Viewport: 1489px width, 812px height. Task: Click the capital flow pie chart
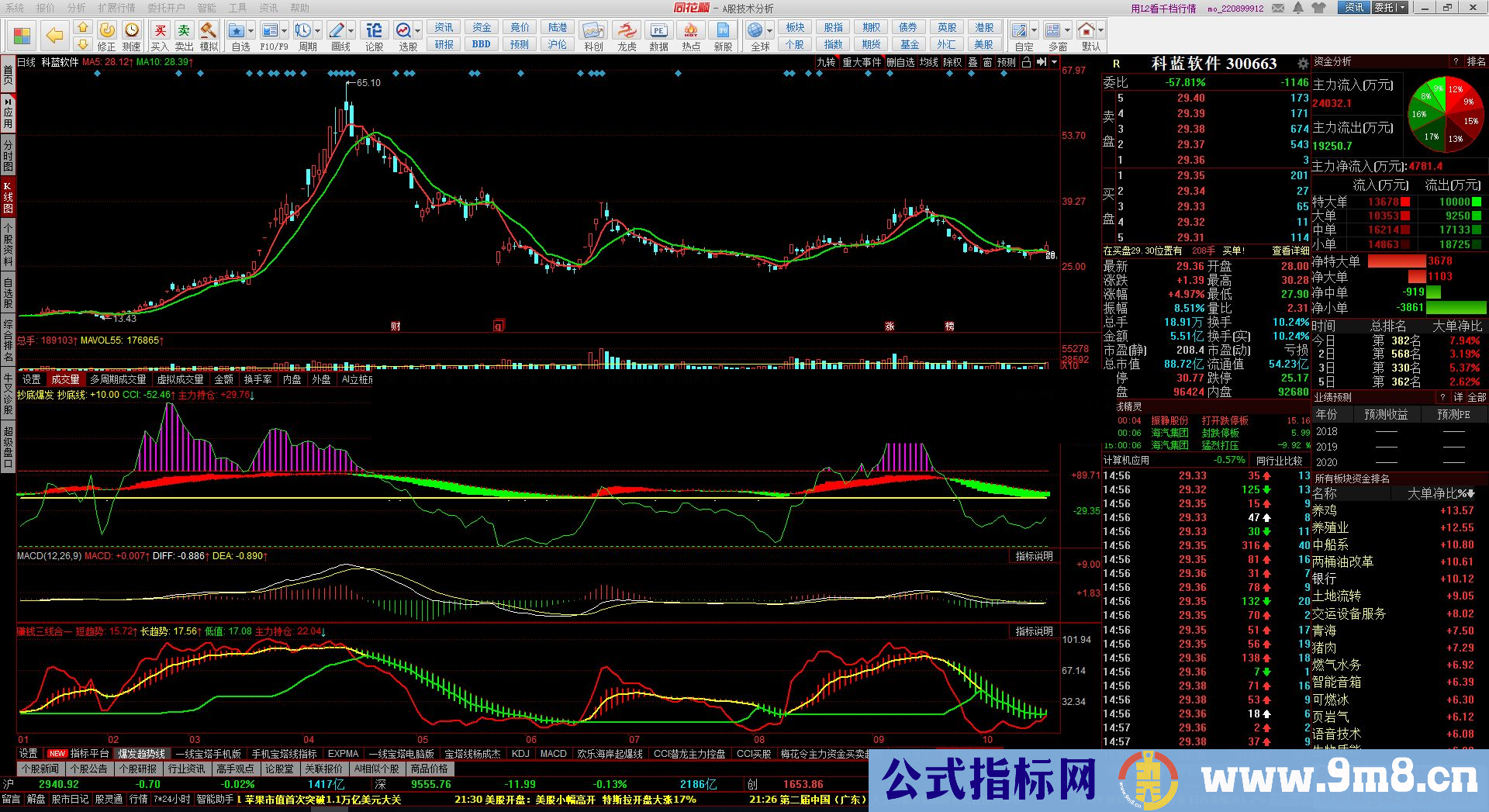(1445, 113)
